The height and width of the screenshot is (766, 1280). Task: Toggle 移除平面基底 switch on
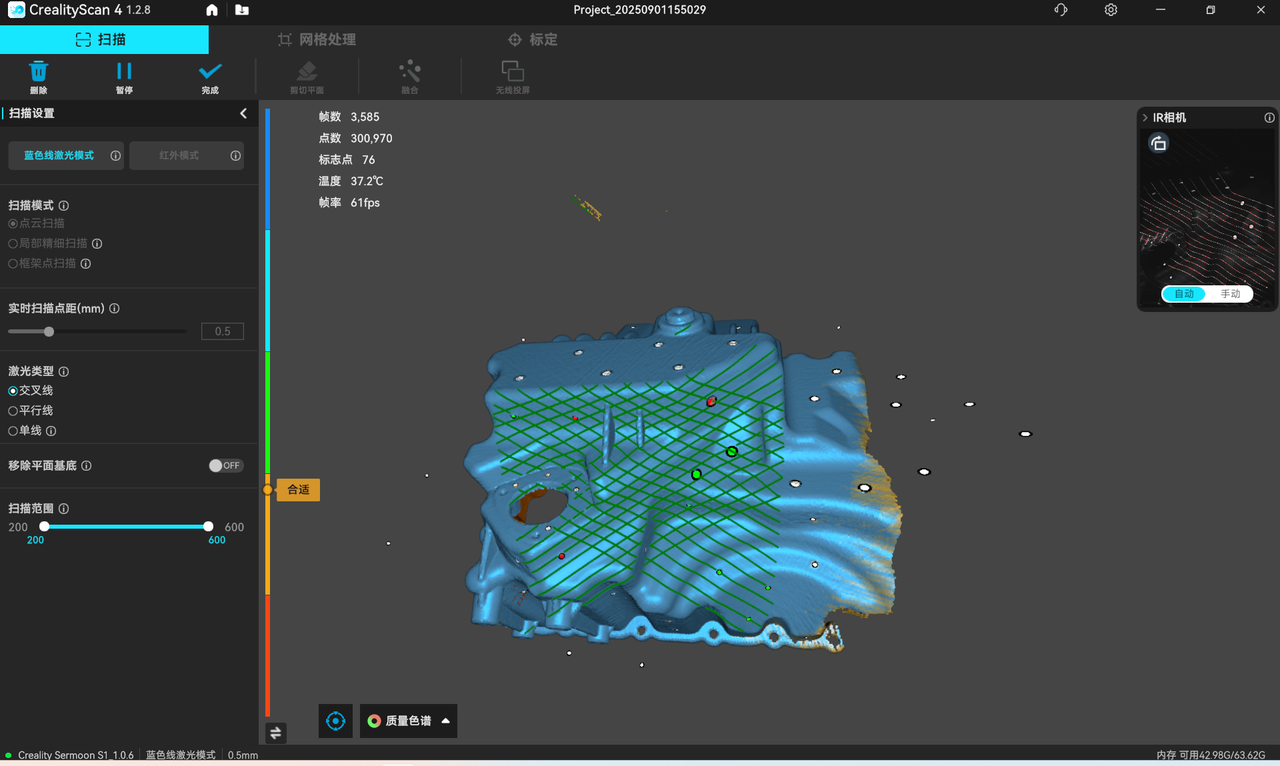pos(225,466)
